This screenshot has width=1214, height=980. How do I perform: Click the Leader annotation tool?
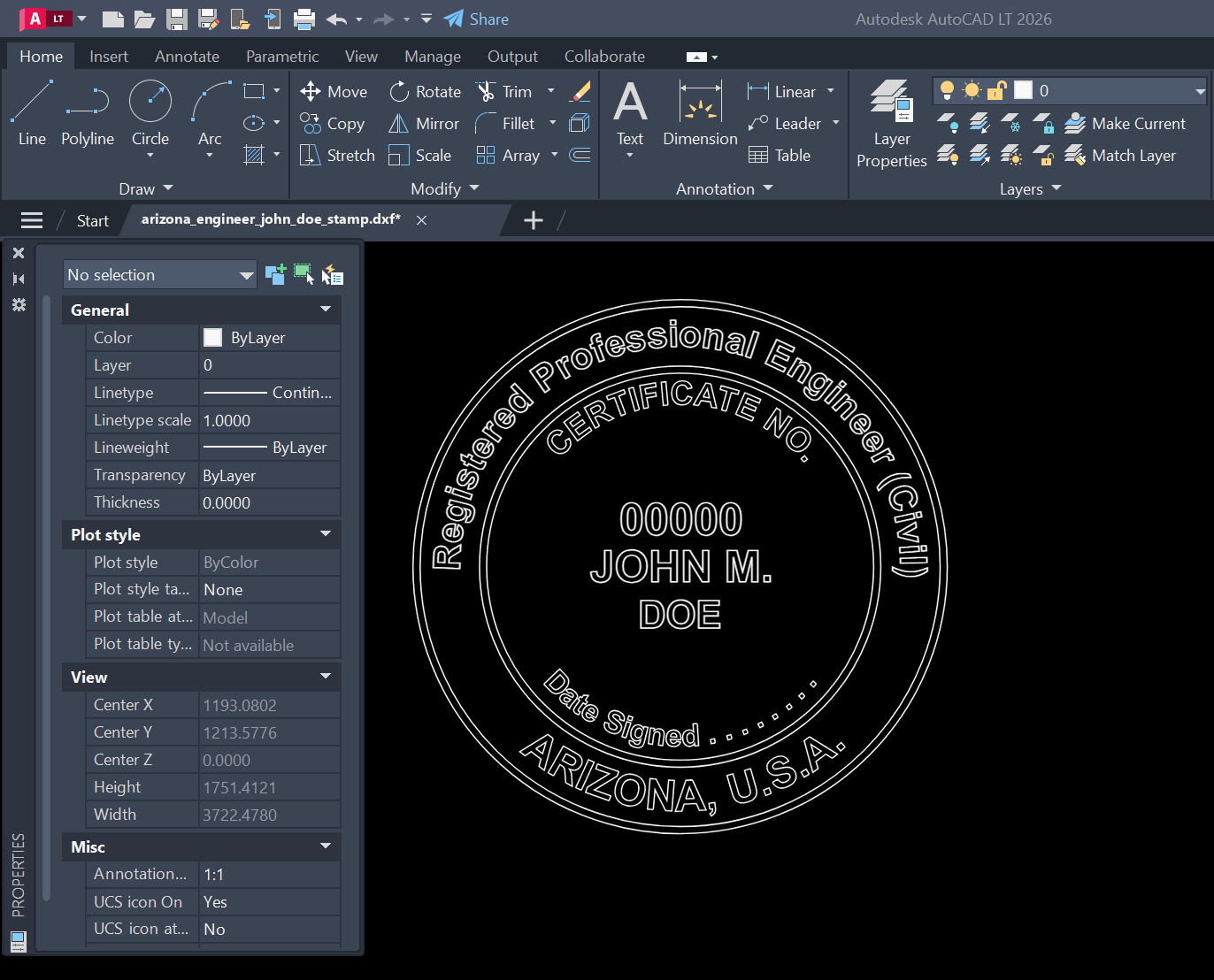tap(784, 123)
